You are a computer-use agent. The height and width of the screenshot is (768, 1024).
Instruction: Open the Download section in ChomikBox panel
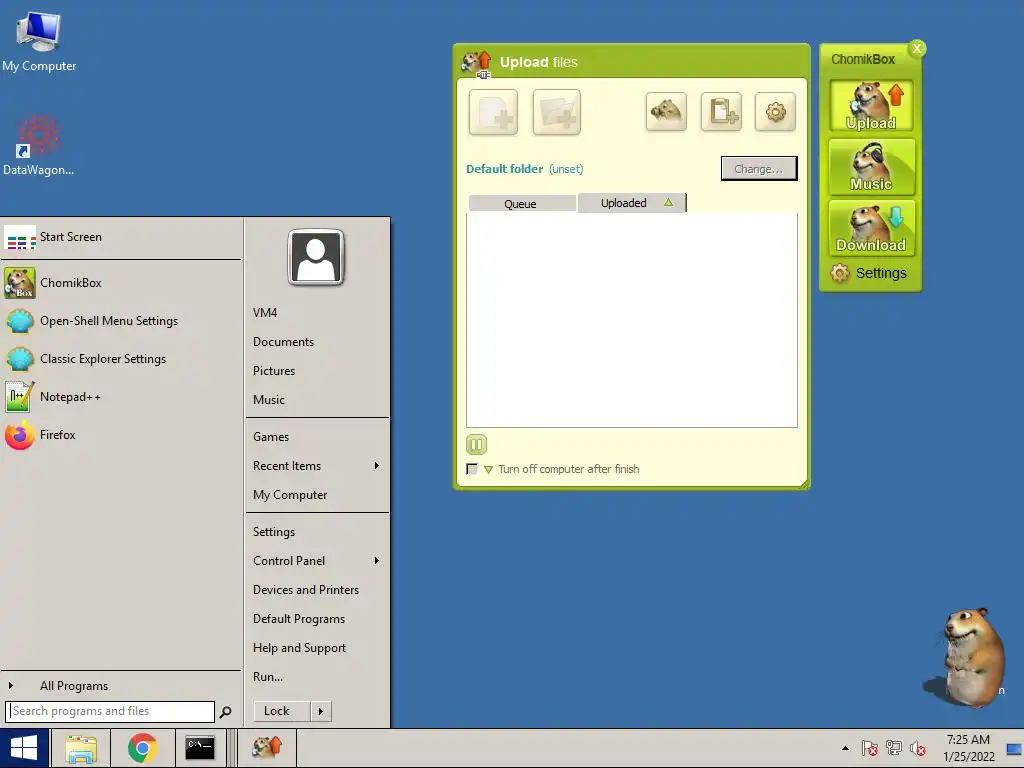click(872, 228)
